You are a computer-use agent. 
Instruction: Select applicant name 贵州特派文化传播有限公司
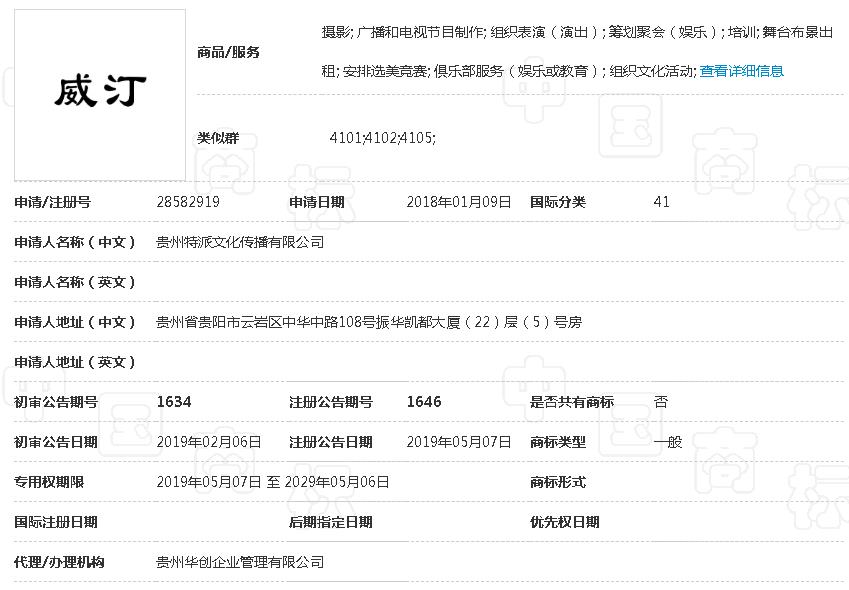[x=240, y=242]
